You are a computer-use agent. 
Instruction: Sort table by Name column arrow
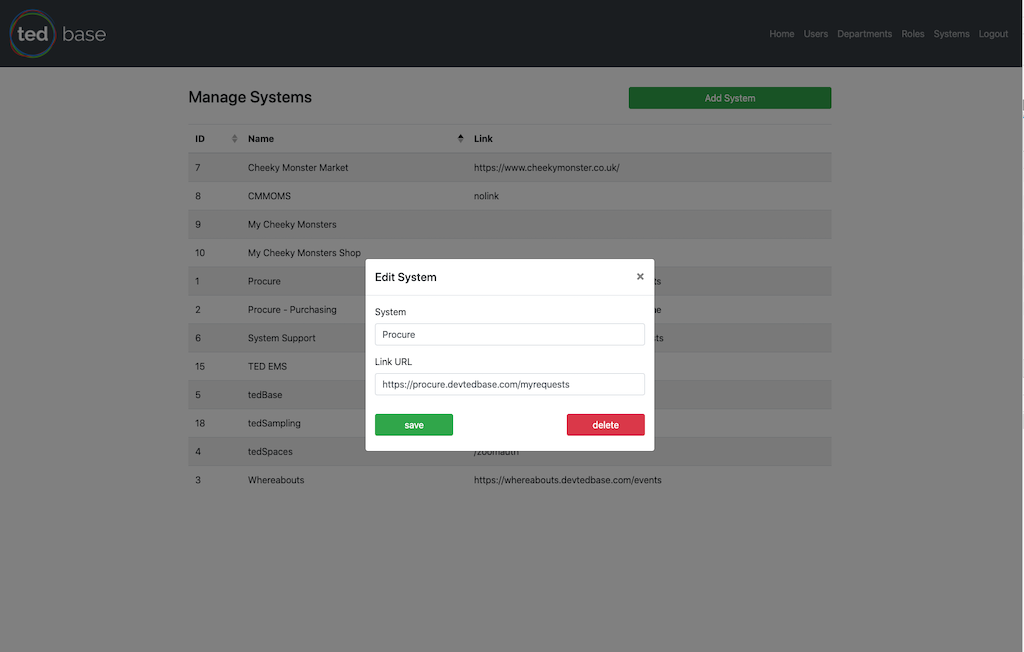[x=460, y=138]
